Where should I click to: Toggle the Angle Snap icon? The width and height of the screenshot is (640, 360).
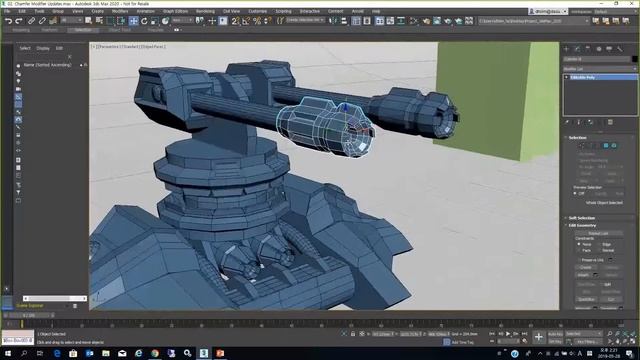coord(246,21)
